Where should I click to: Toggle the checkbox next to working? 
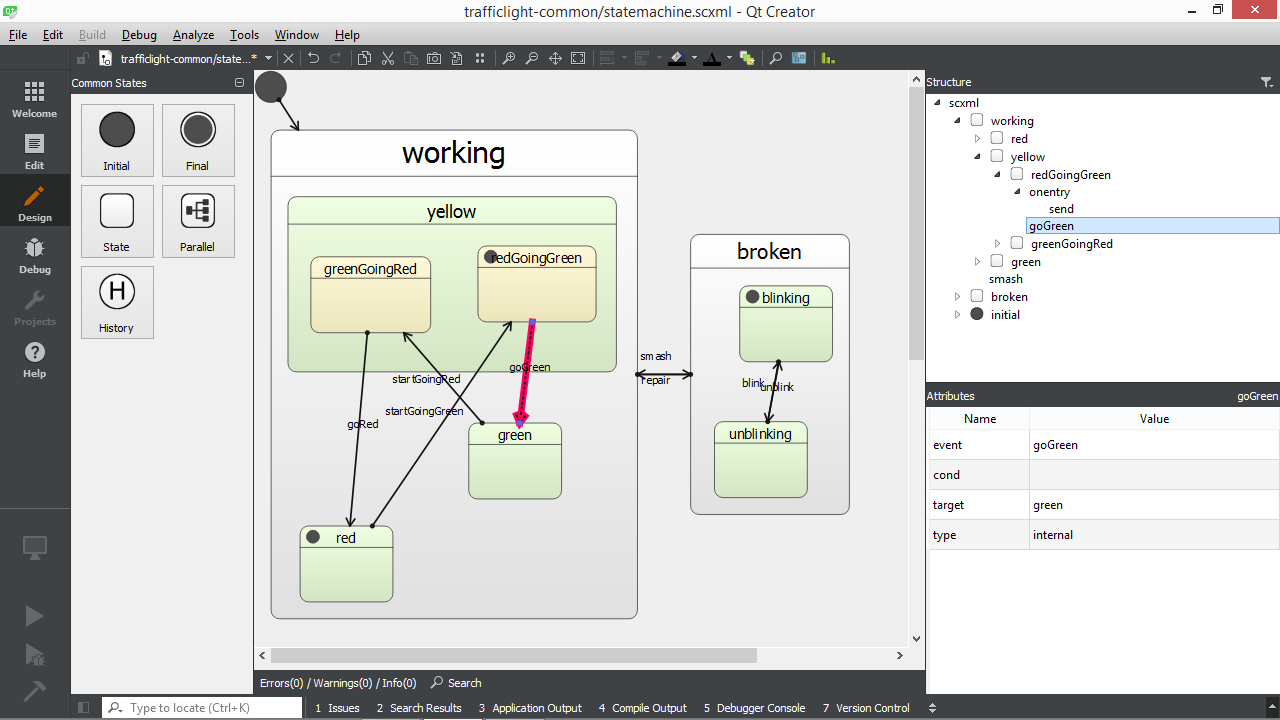click(x=977, y=121)
